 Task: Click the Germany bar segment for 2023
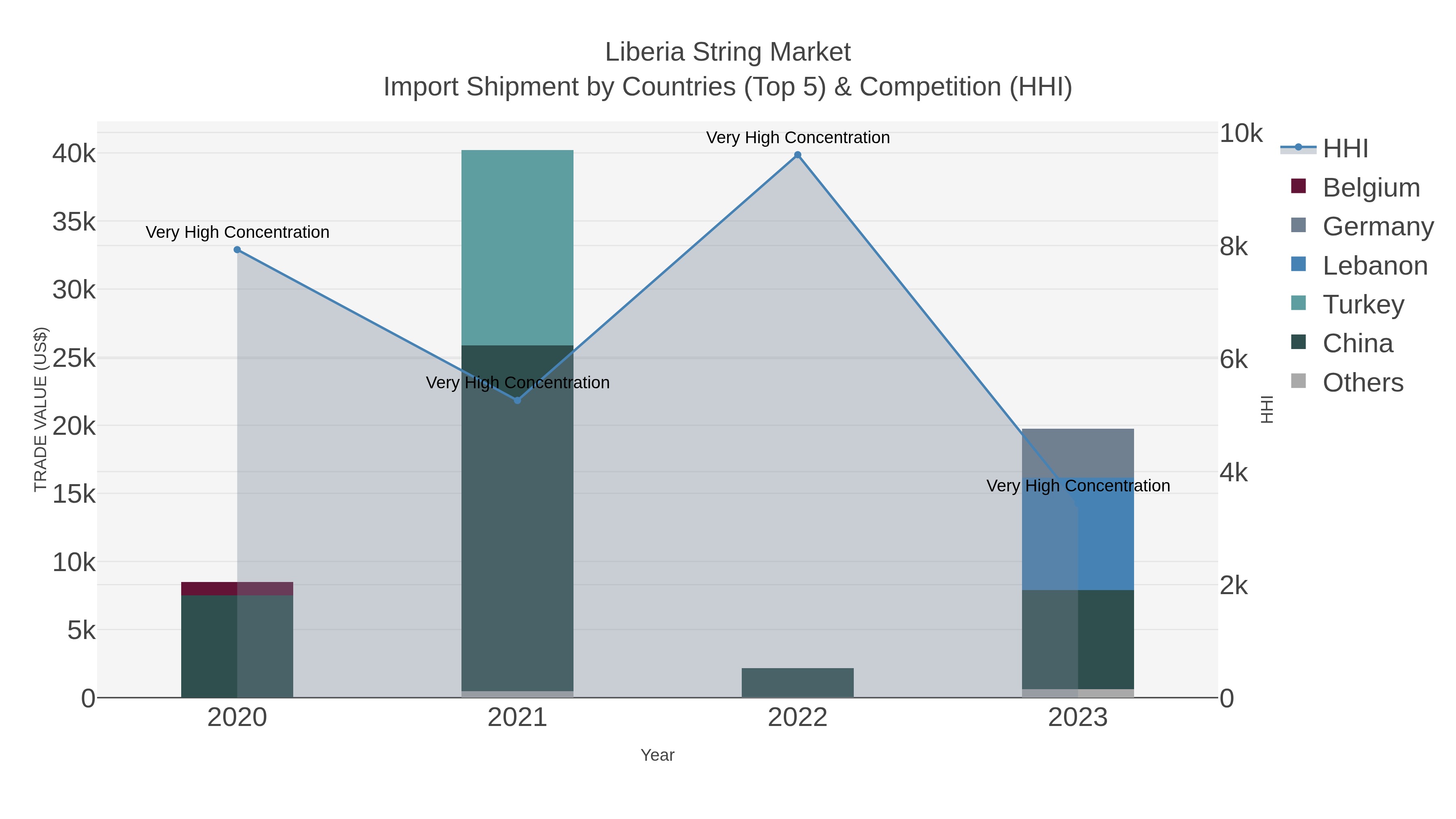[1078, 453]
